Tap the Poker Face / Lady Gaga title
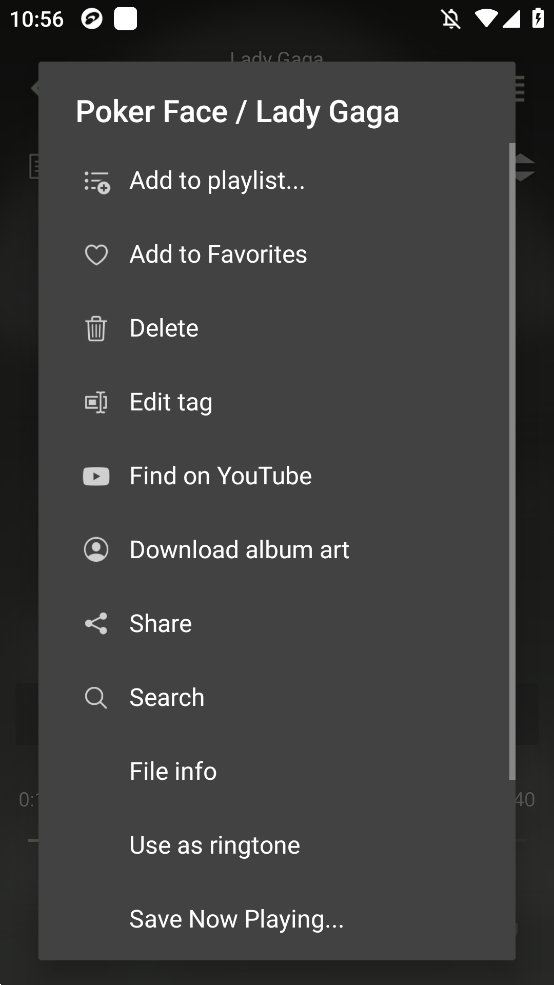This screenshot has height=985, width=554. pos(237,112)
